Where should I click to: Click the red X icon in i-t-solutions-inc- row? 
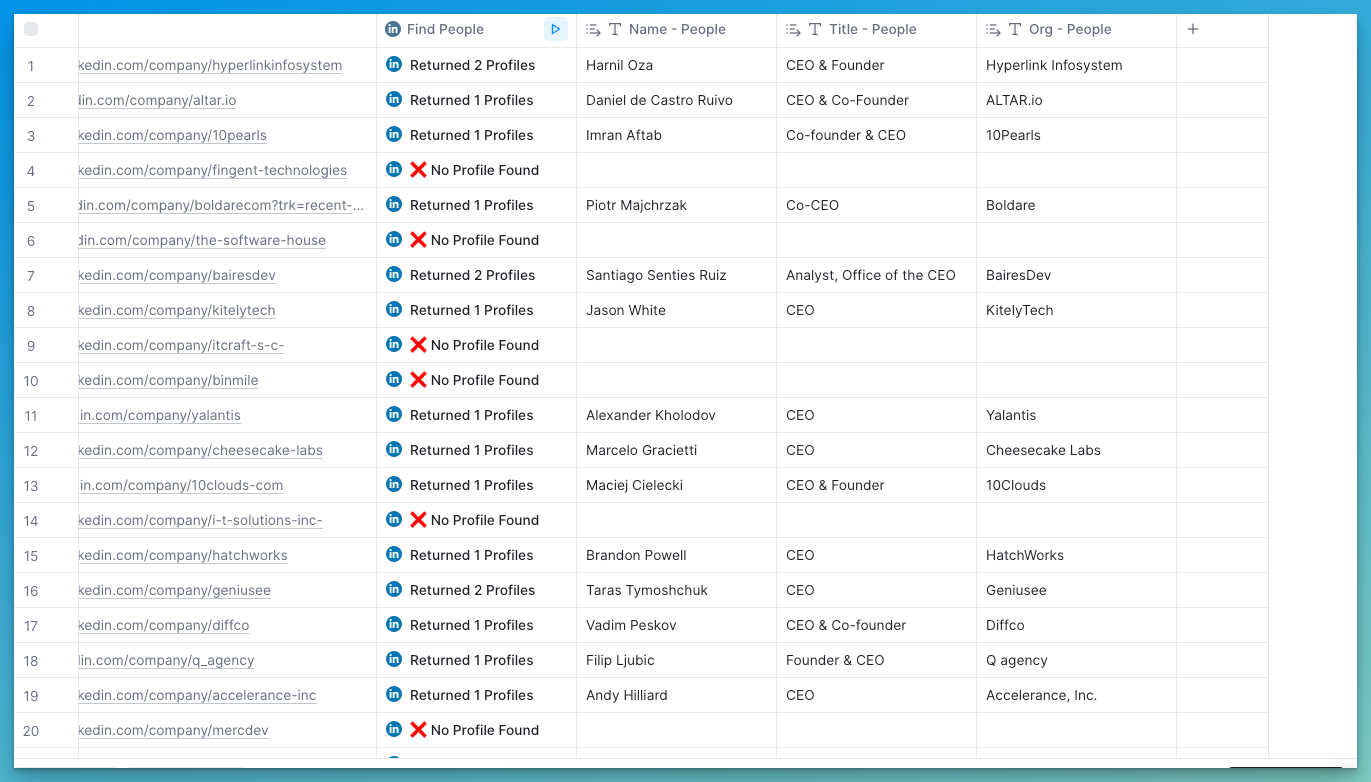click(418, 520)
